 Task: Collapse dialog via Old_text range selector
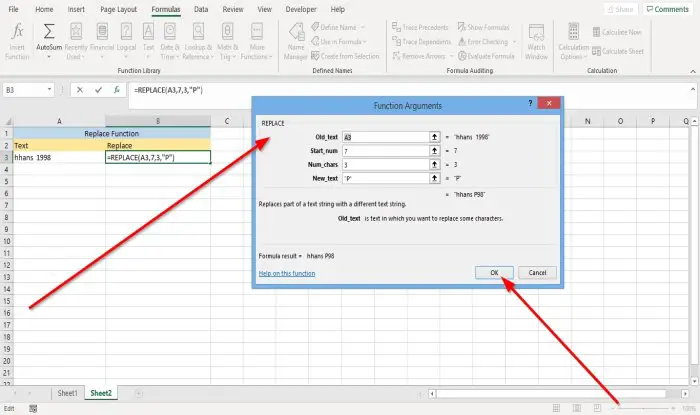(x=434, y=137)
